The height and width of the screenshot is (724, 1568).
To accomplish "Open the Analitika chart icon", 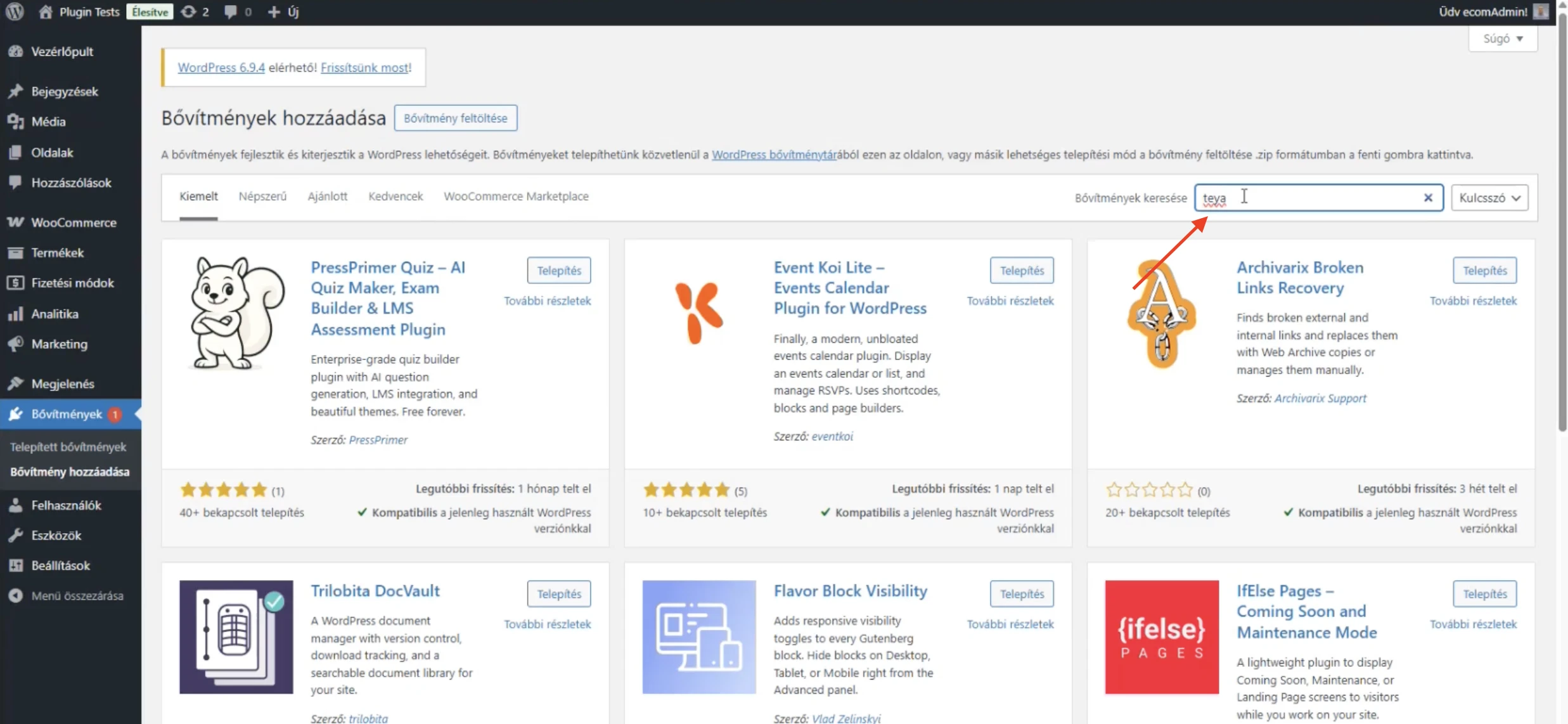I will point(16,314).
